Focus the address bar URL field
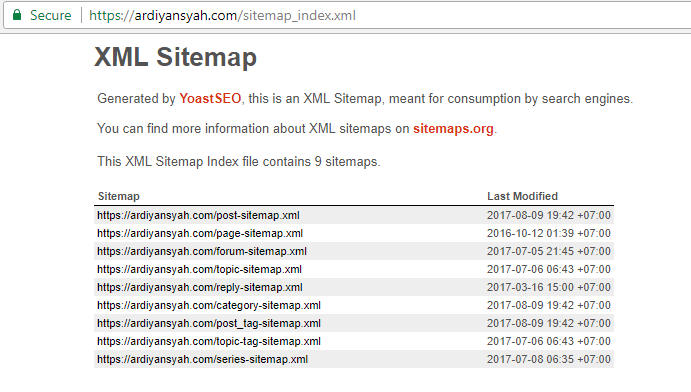Viewport: 691px width, 392px height. click(x=222, y=15)
